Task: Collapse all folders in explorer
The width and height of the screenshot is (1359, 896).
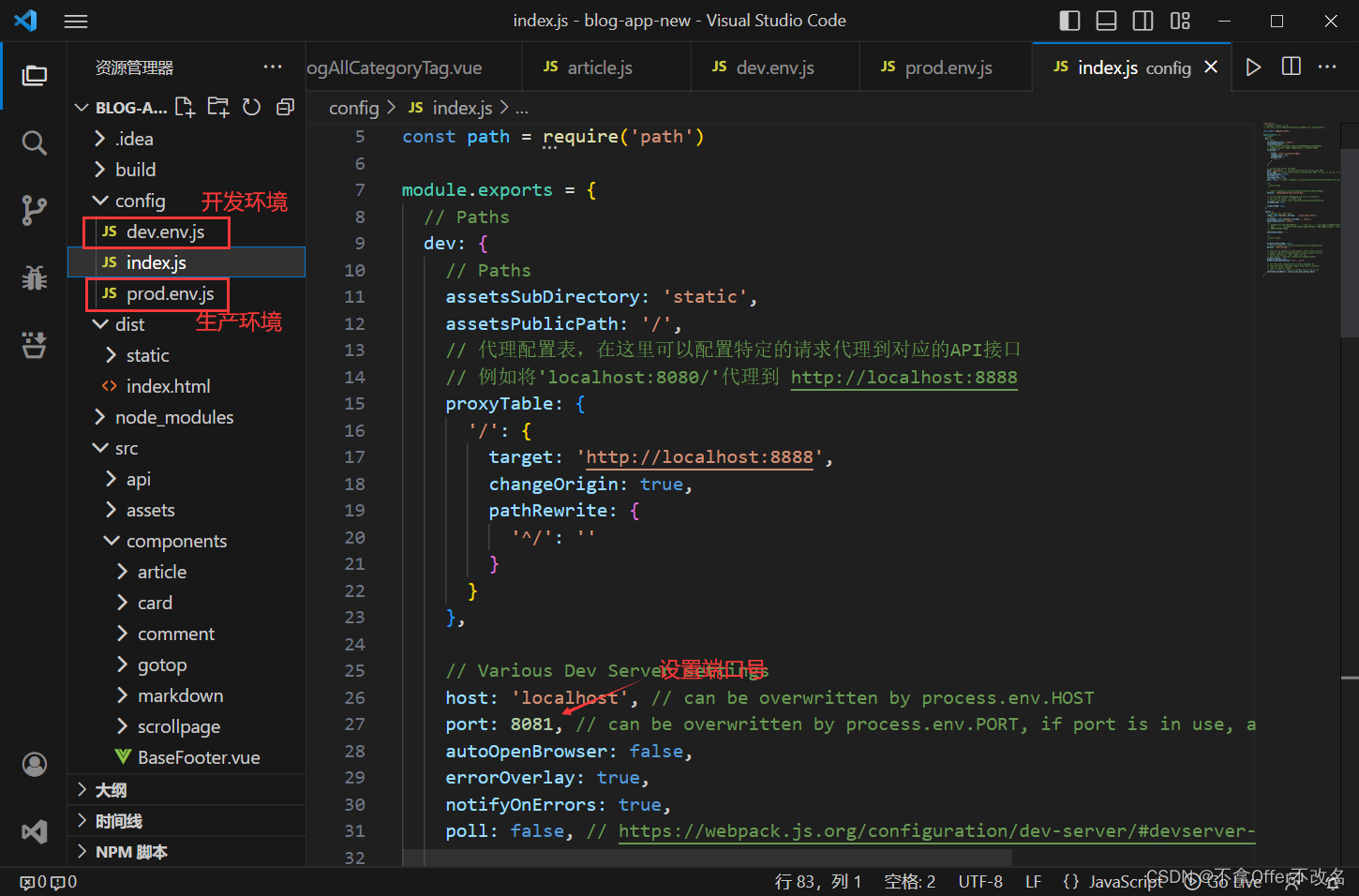Action: tap(285, 107)
